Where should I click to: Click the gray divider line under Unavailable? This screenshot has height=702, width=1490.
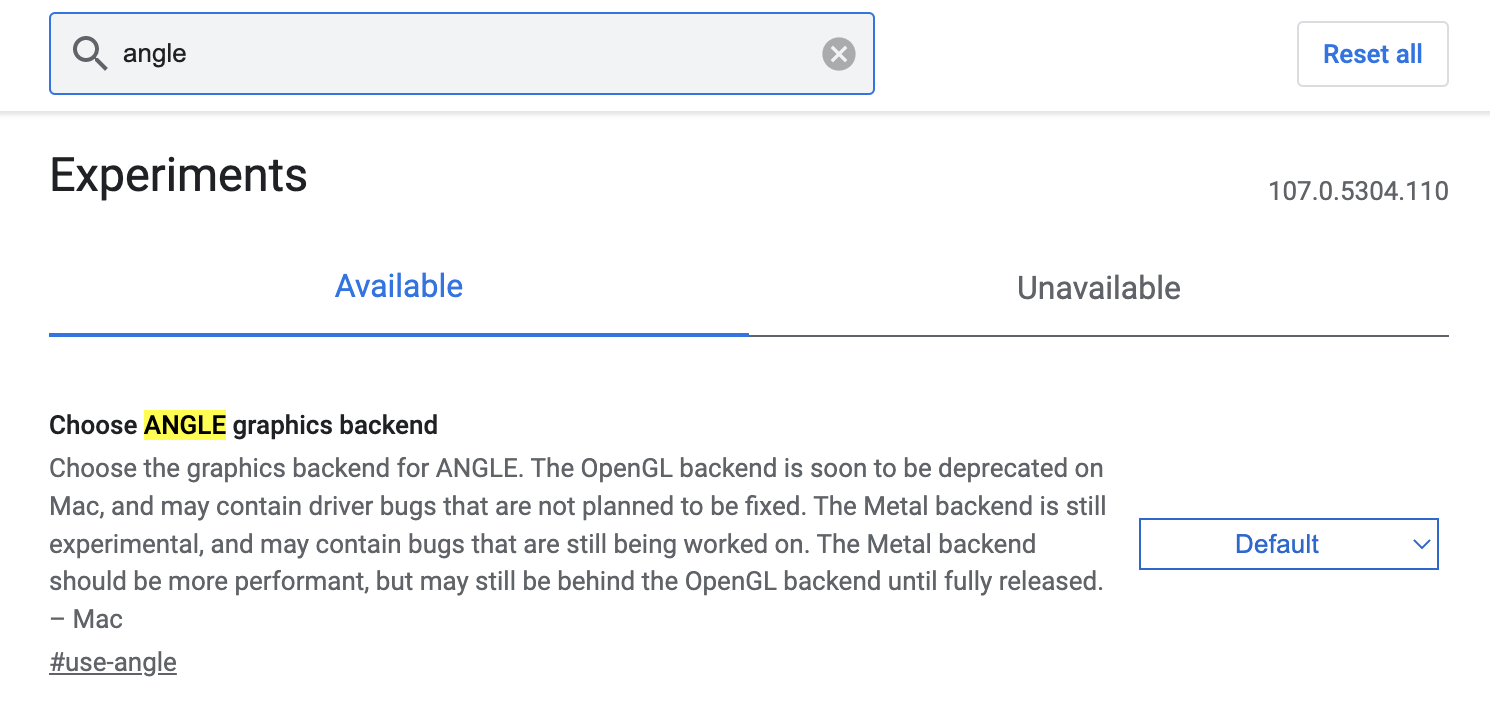click(1098, 336)
